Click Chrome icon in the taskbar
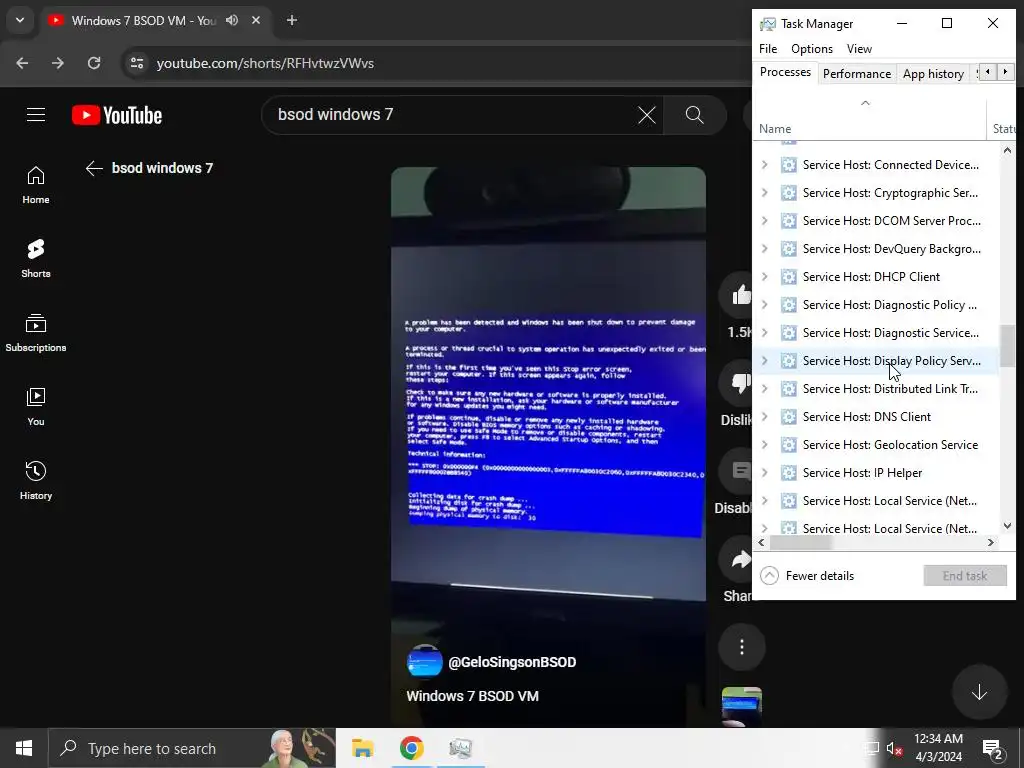 click(411, 748)
